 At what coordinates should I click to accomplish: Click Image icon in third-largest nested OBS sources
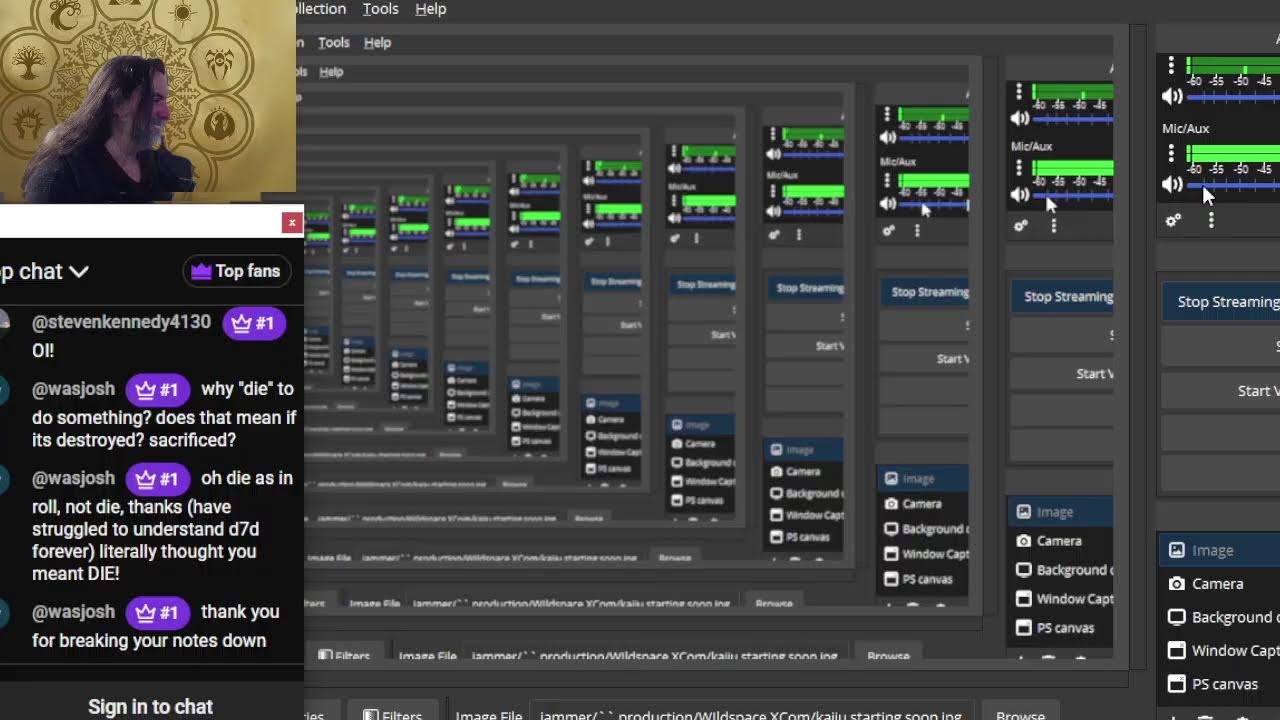(892, 479)
